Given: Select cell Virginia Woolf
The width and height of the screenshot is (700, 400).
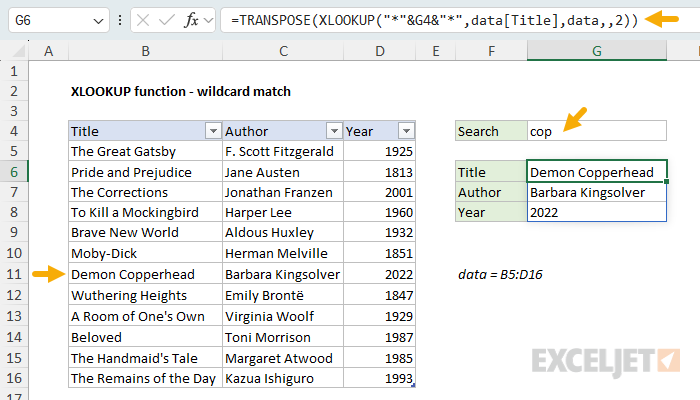Looking at the screenshot, I should click(283, 316).
